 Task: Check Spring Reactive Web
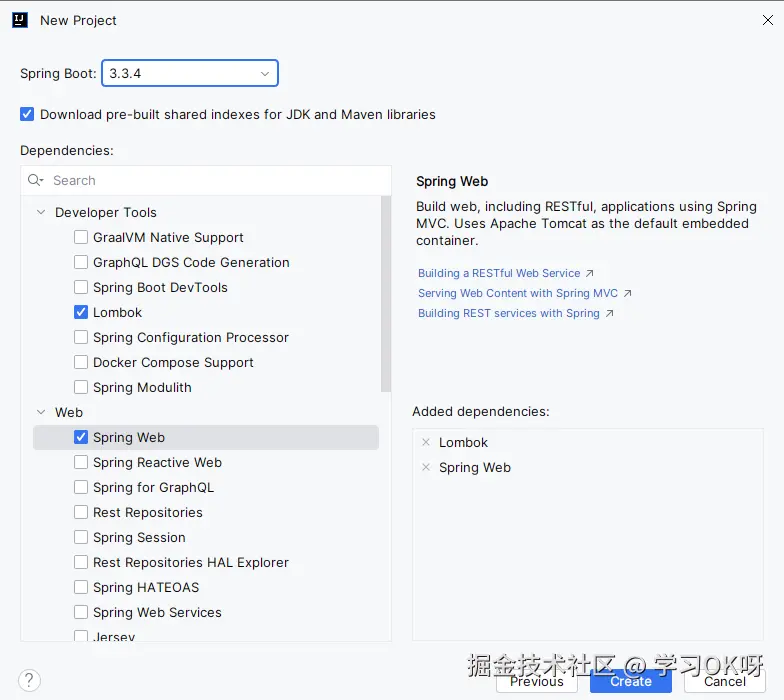click(81, 462)
